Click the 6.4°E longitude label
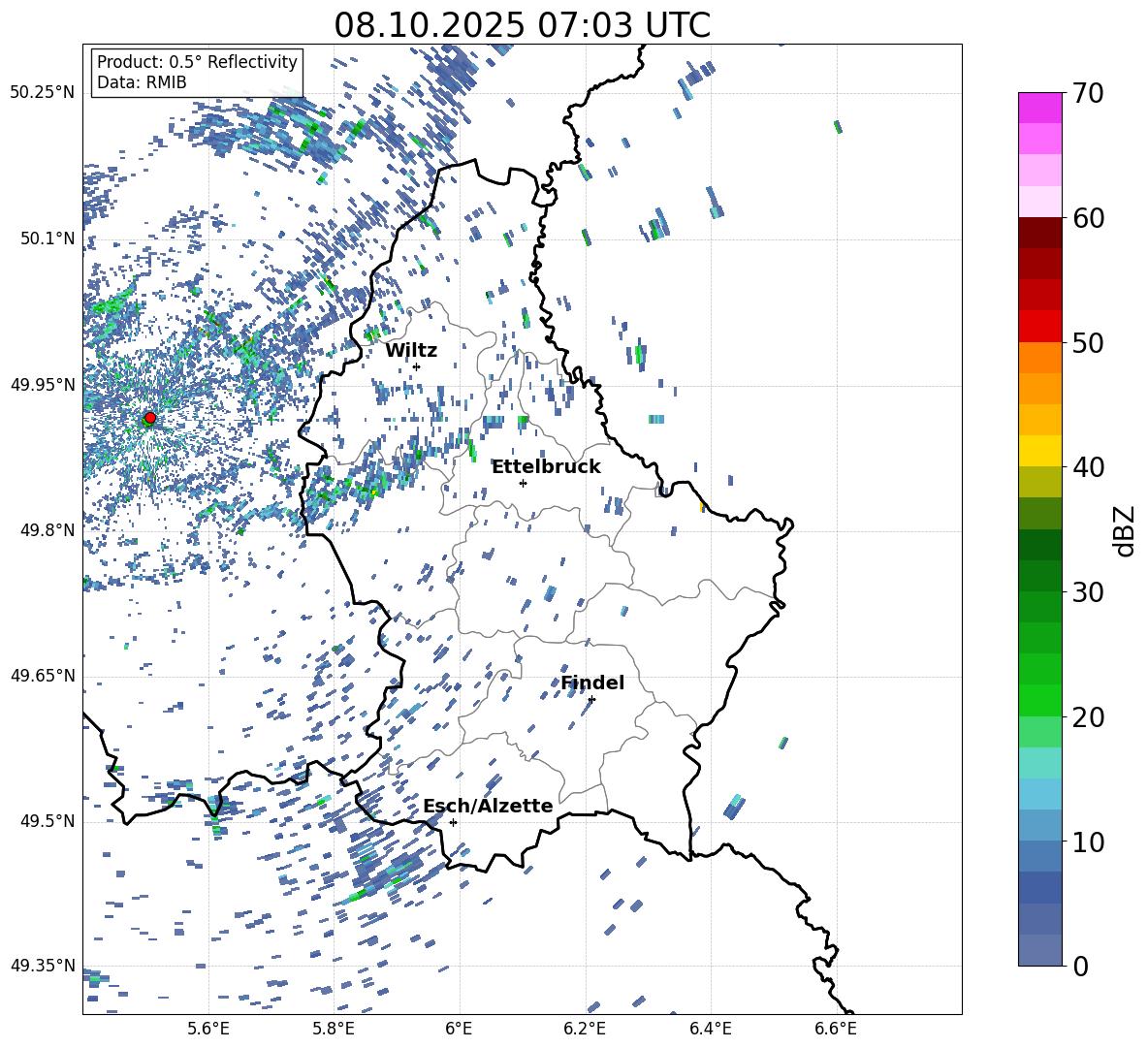Screen dimensions: 1148x1048 point(710,1029)
